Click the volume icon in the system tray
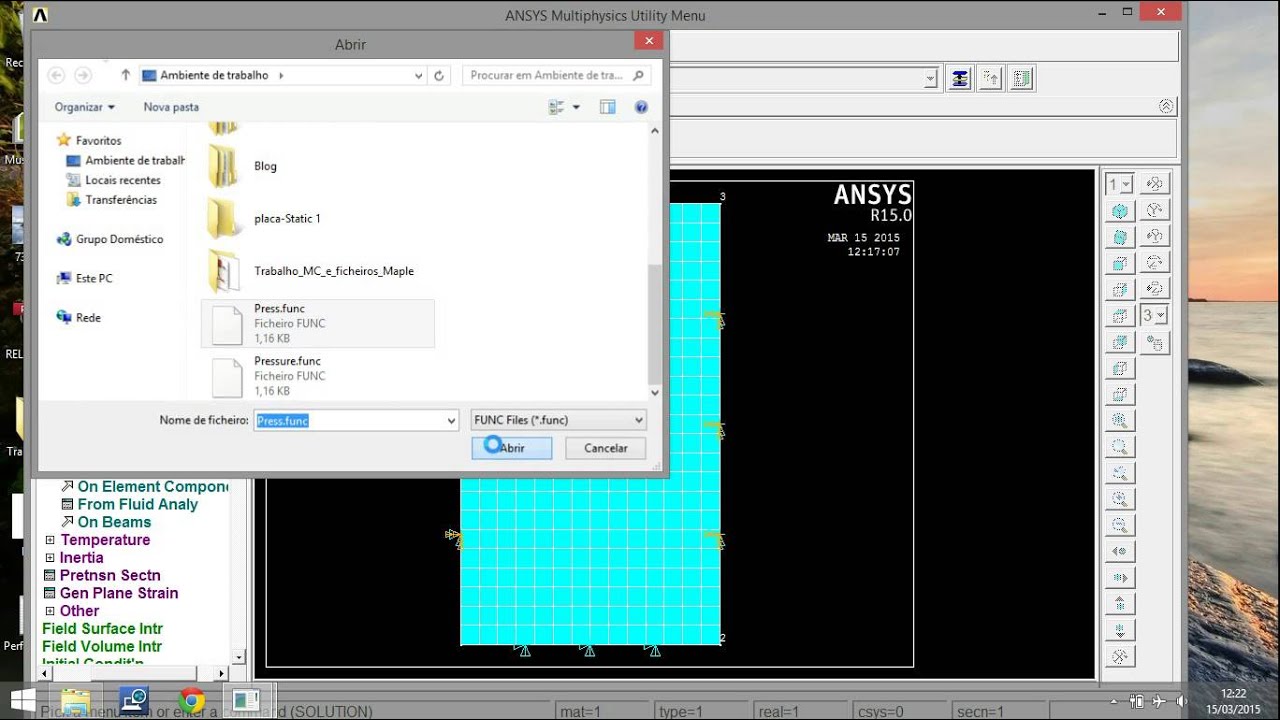 [x=1181, y=701]
